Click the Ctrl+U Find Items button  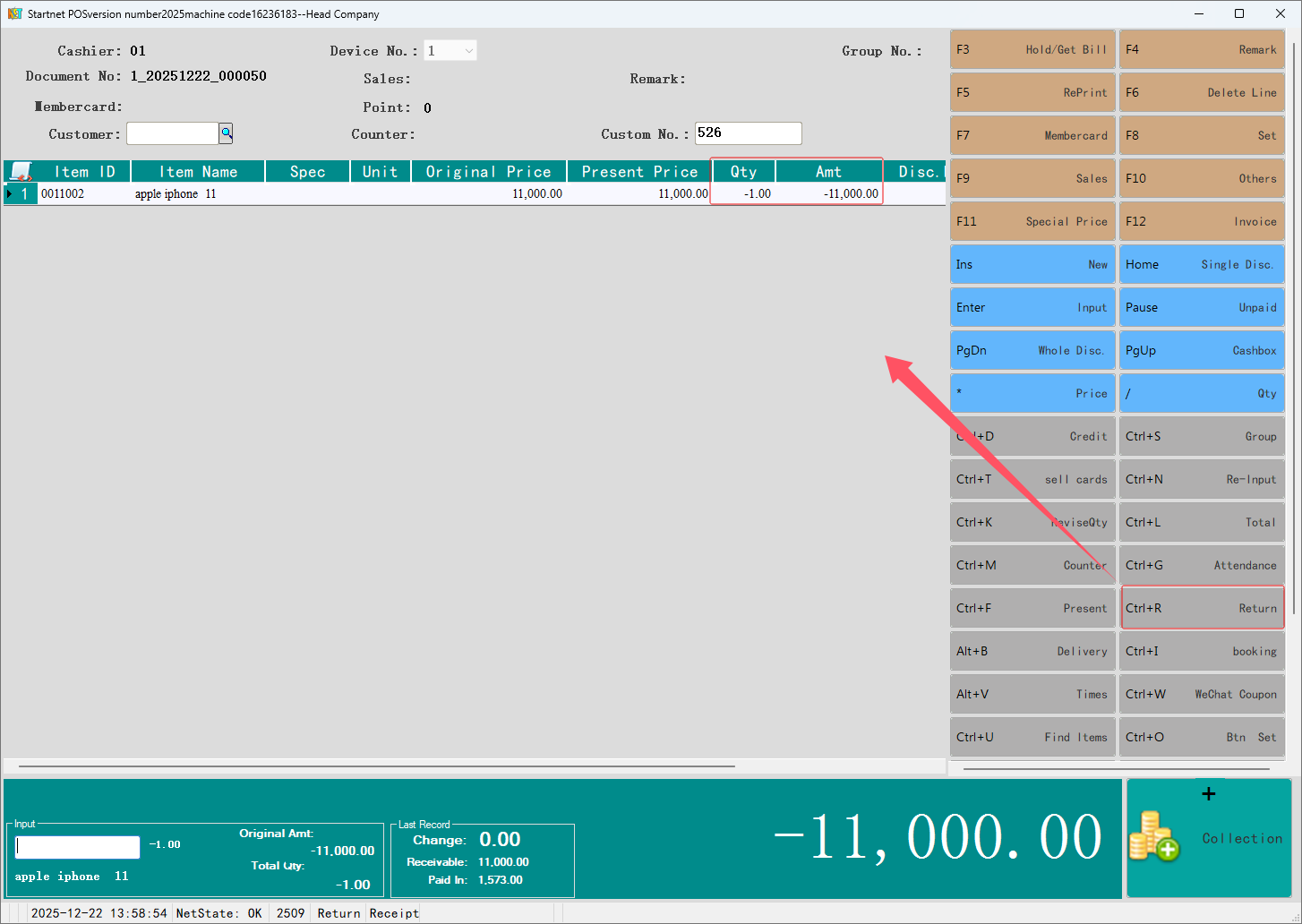point(1032,737)
